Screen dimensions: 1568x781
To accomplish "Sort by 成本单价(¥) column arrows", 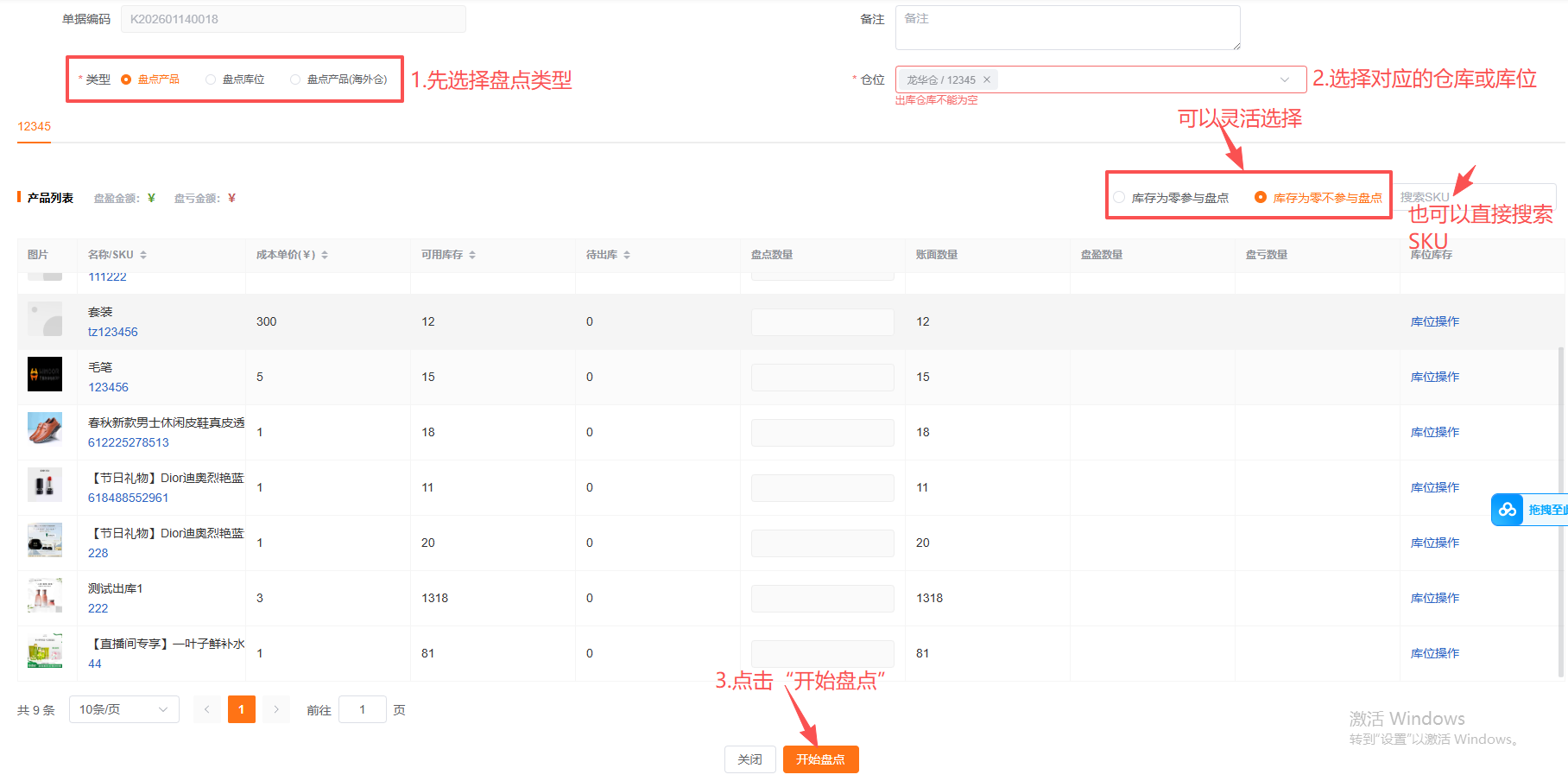I will tap(325, 255).
